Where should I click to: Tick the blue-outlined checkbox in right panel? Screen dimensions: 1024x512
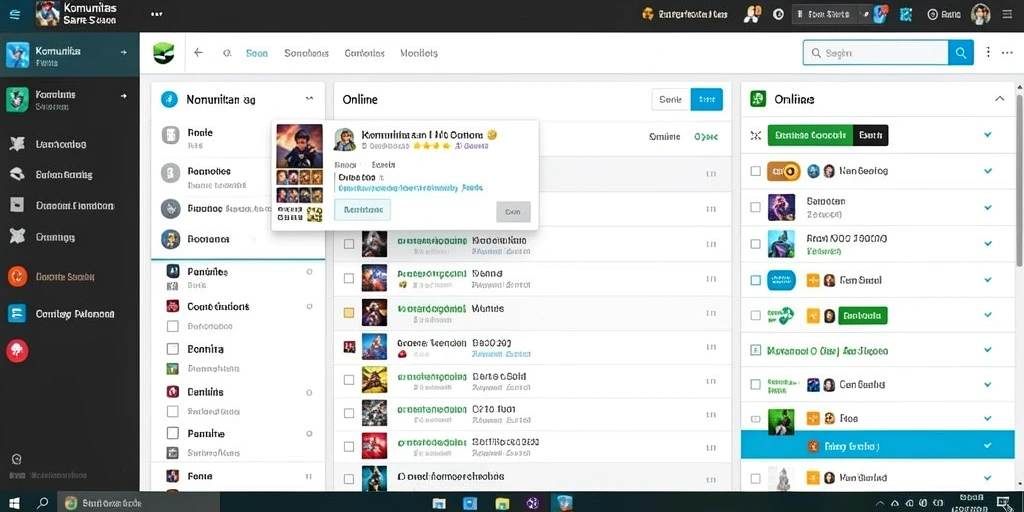click(756, 280)
